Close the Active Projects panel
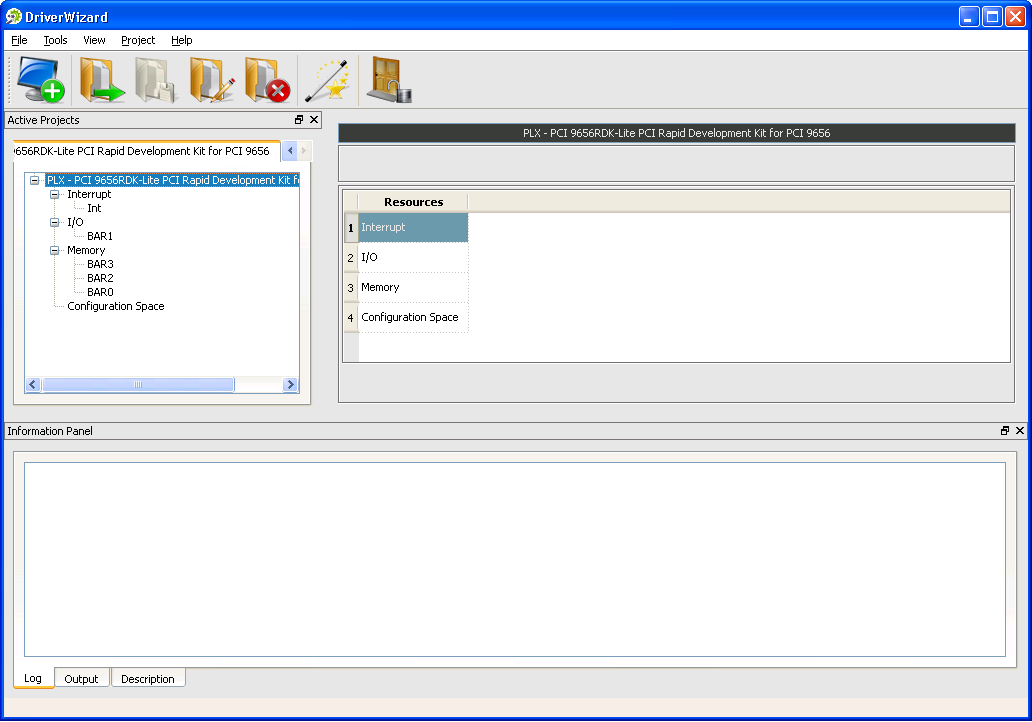Viewport: 1032px width, 722px height. (314, 120)
